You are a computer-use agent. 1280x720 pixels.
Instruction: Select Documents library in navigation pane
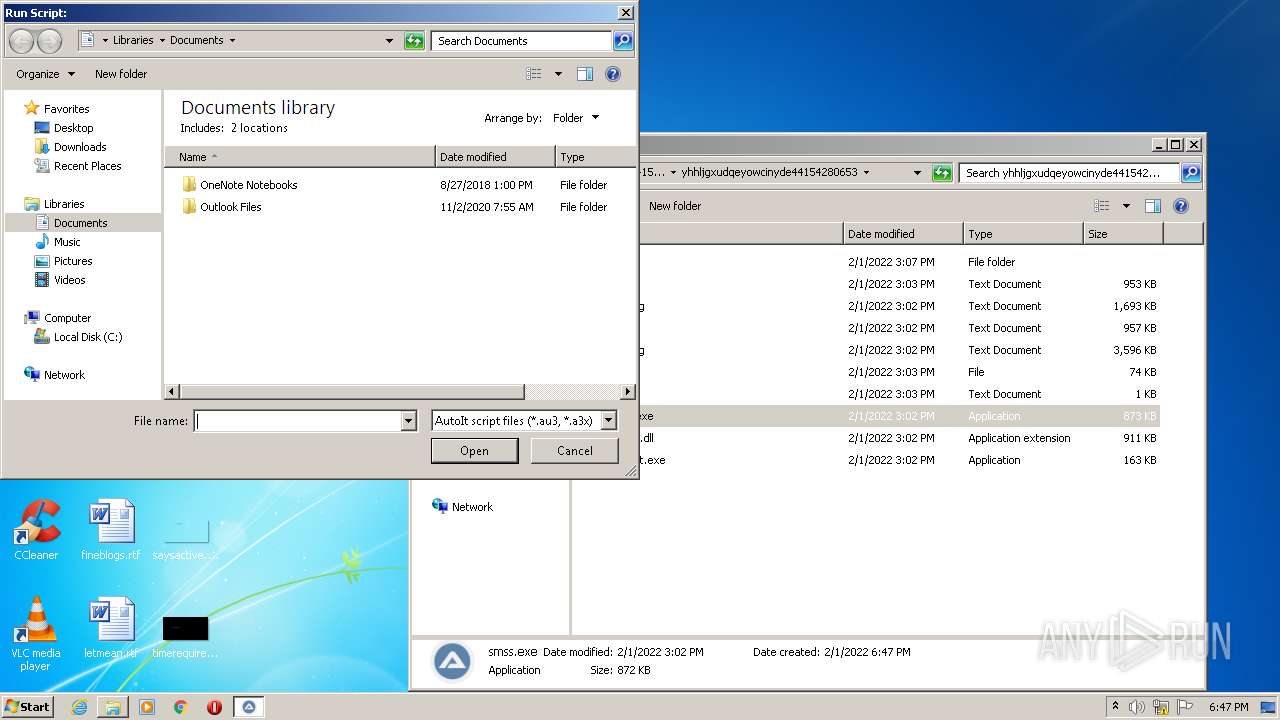pyautogui.click(x=80, y=223)
